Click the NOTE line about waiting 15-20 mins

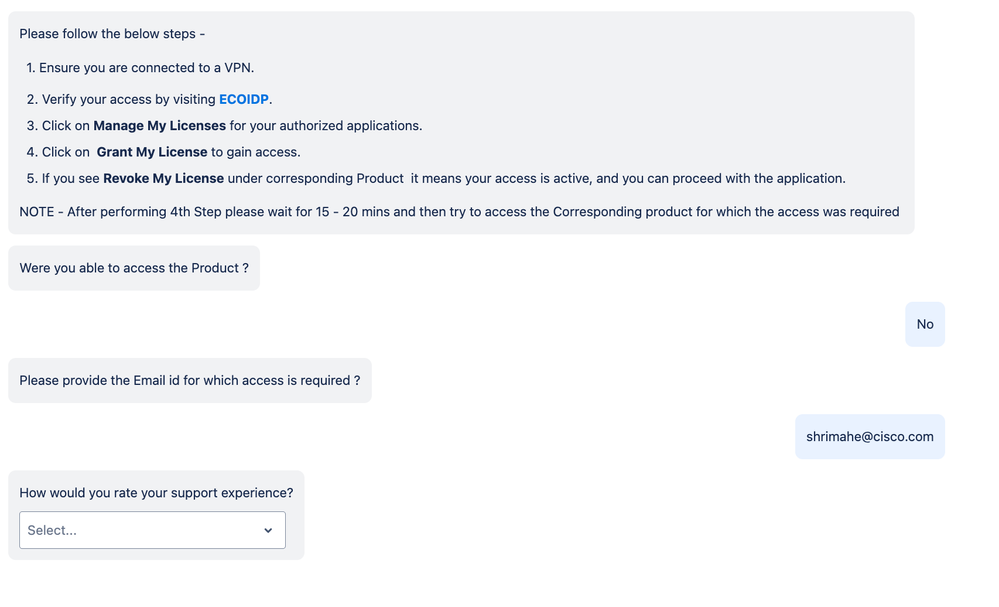pos(459,212)
